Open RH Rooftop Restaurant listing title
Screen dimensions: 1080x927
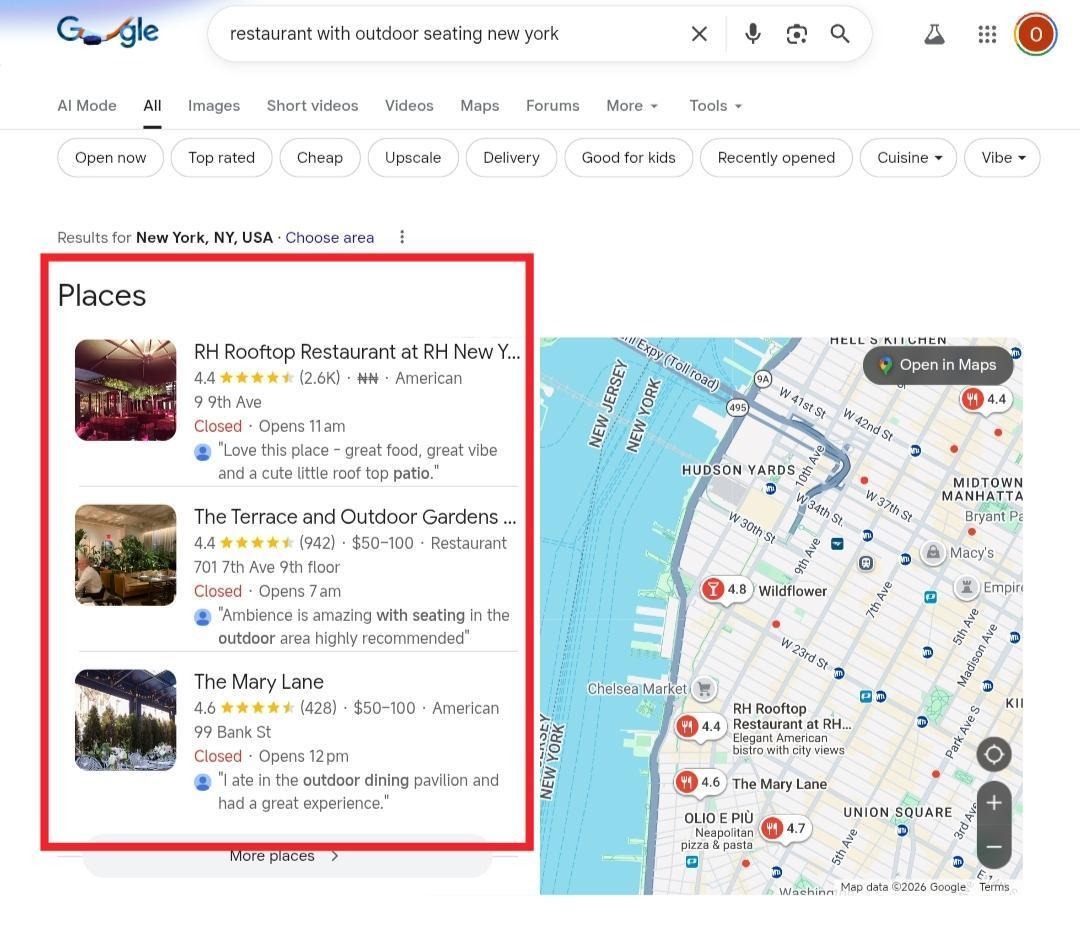357,352
